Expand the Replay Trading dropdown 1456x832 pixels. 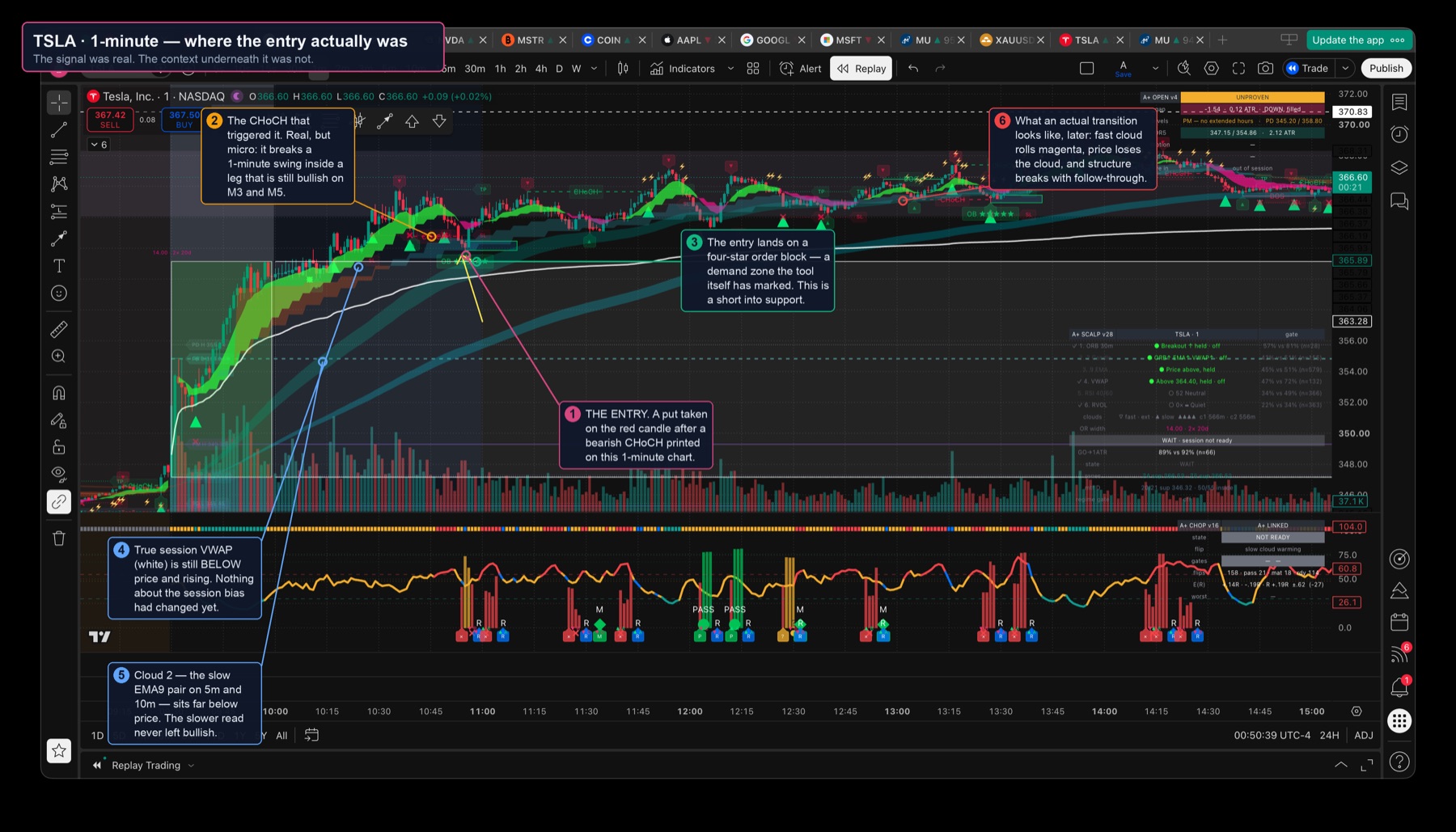192,766
